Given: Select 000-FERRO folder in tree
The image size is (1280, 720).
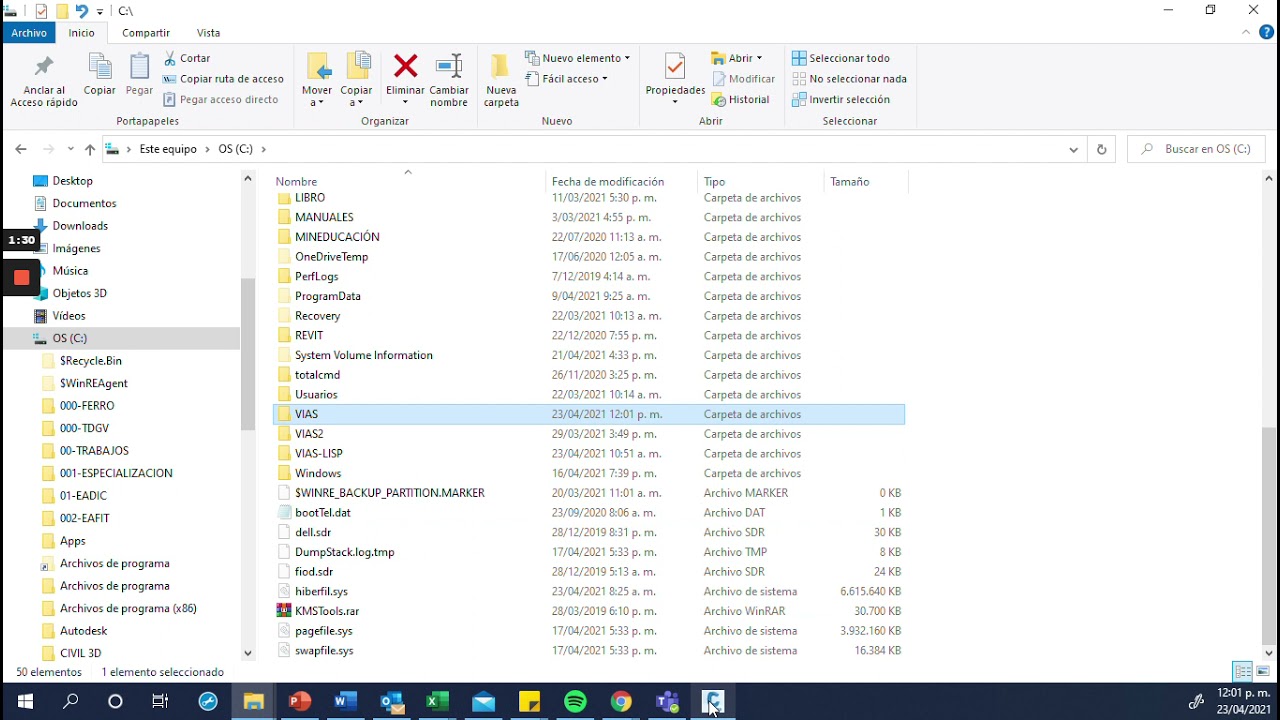Looking at the screenshot, I should click(87, 406).
